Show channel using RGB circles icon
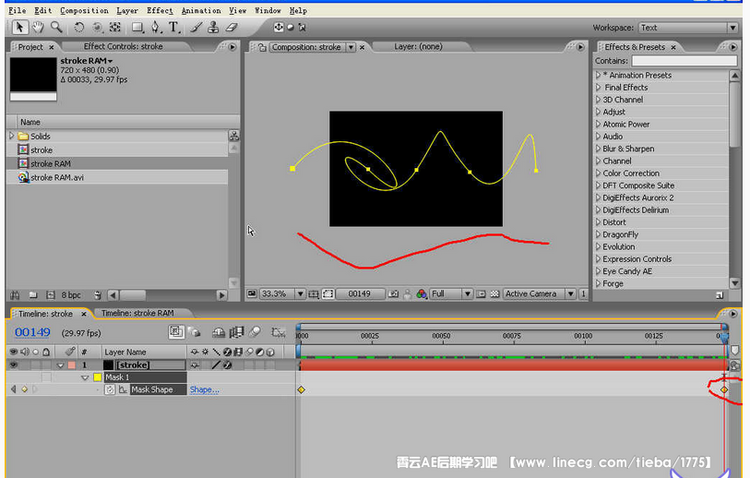Viewport: 750px width, 478px height. tap(421, 294)
